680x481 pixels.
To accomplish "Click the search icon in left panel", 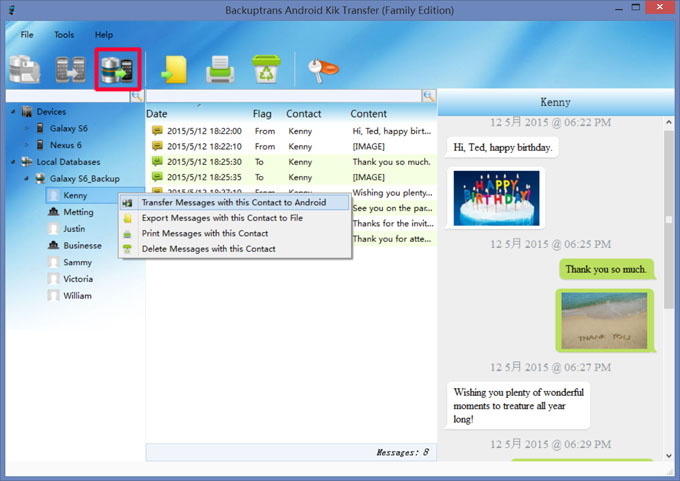I will [137, 96].
